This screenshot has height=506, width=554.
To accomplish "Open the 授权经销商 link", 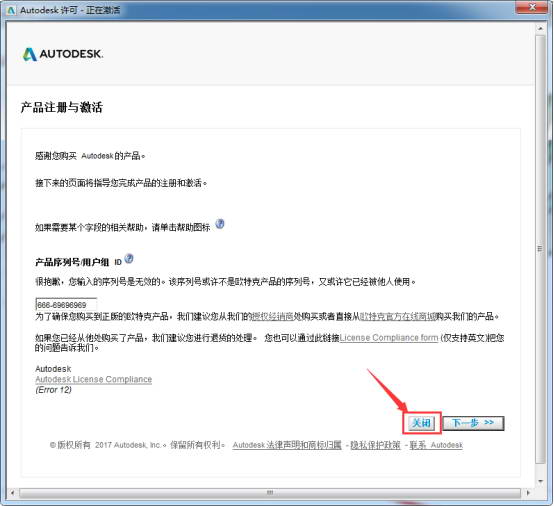I will 272,316.
